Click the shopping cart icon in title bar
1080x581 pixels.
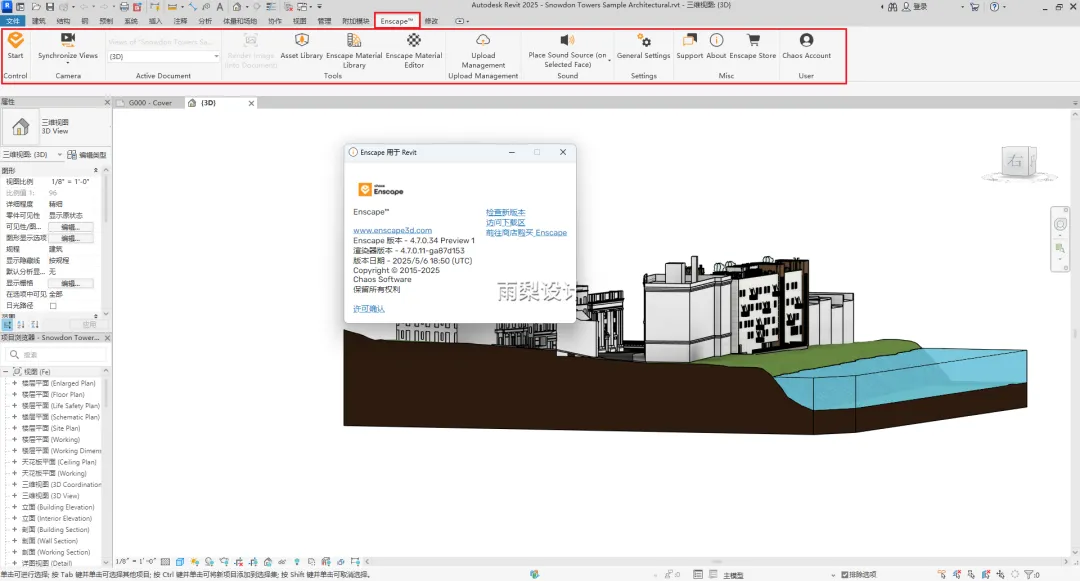click(975, 7)
